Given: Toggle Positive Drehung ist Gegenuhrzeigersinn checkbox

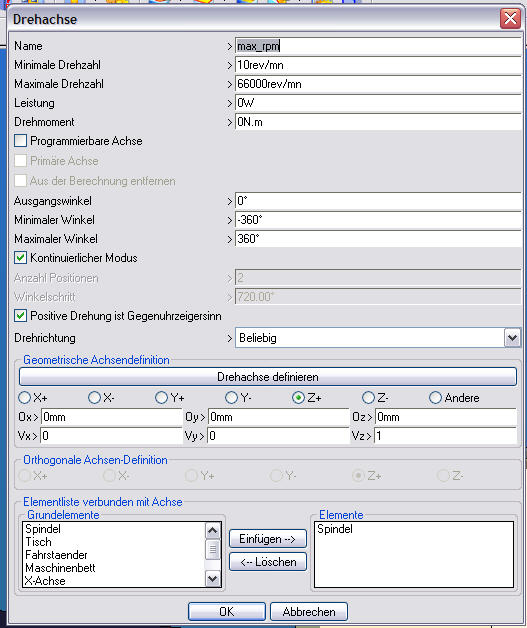Looking at the screenshot, I should click(20, 316).
